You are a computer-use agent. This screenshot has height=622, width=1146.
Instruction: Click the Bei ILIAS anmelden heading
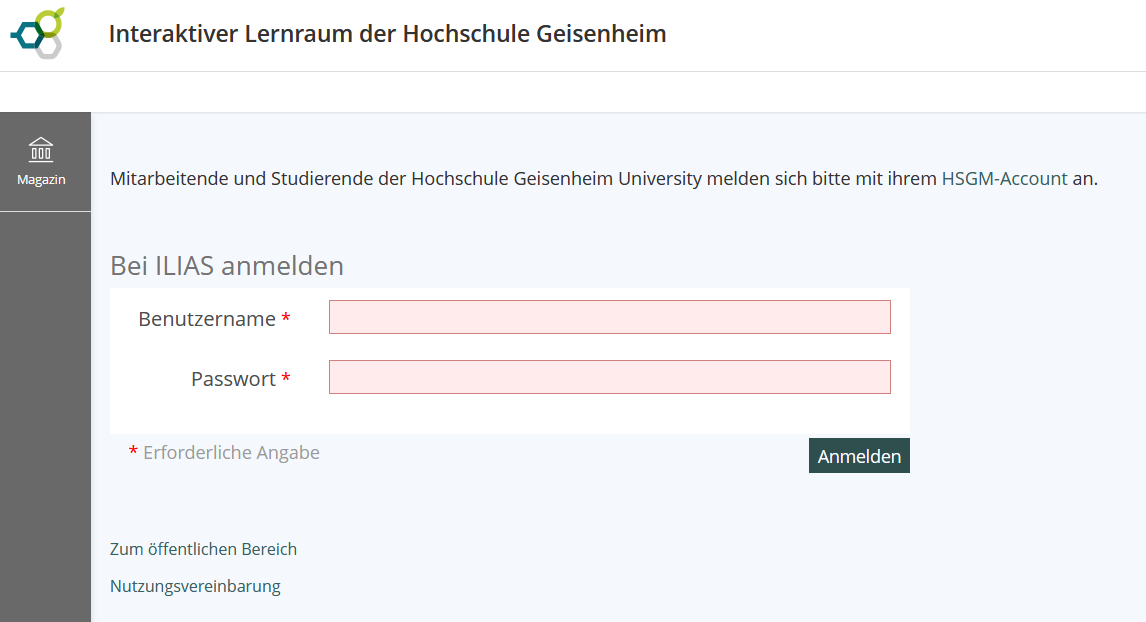click(x=227, y=266)
